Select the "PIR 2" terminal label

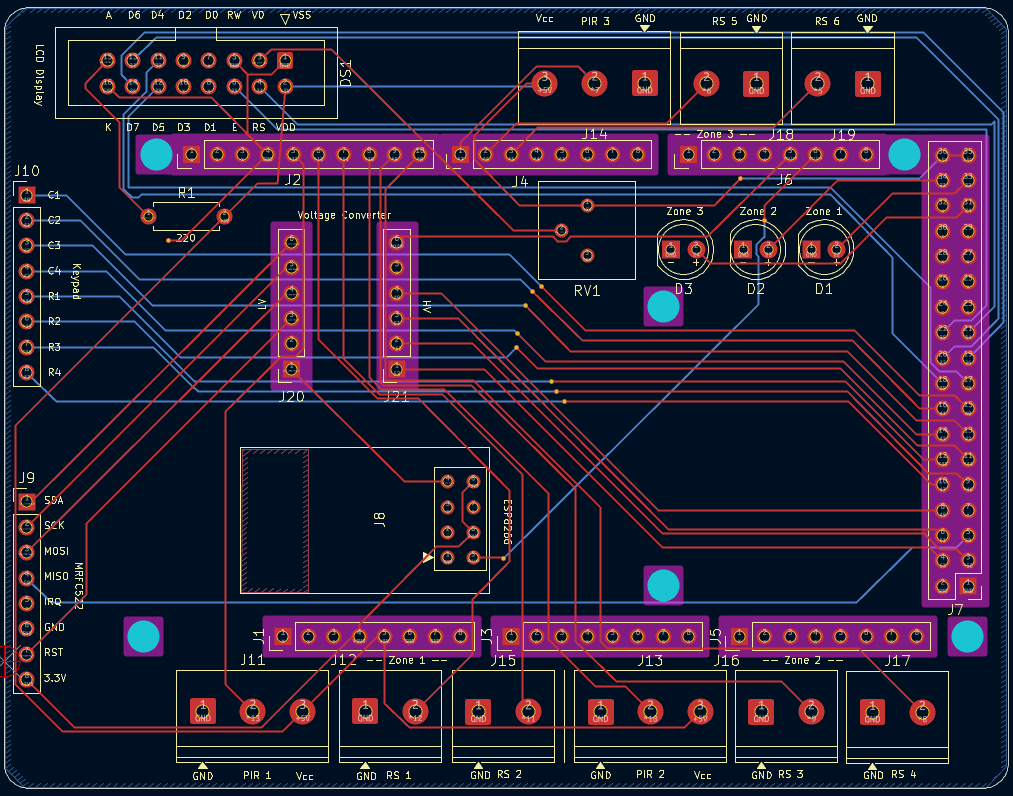pos(650,774)
